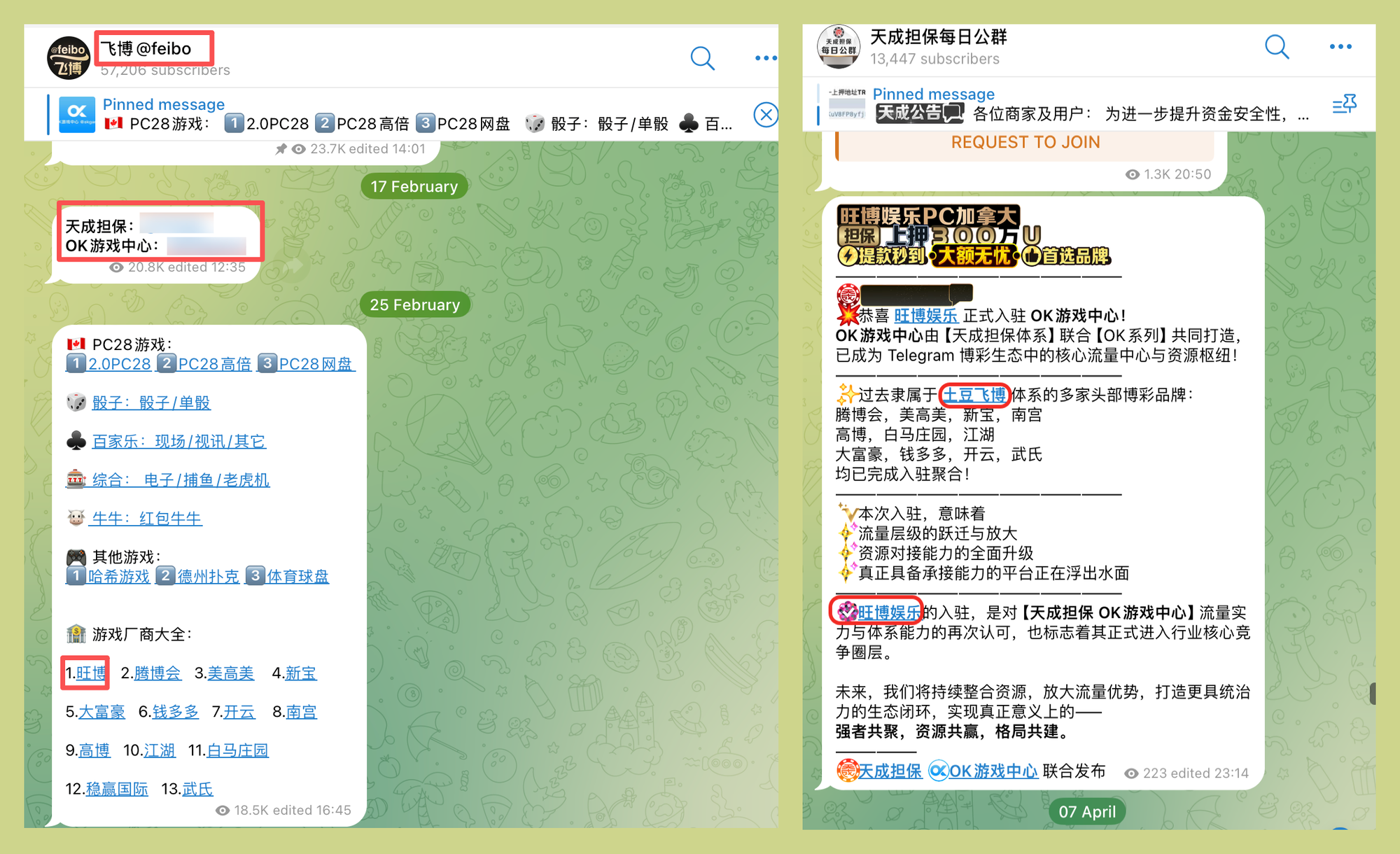1400x854 pixels.
Task: Click the 旺博 vendor link
Action: [91, 673]
